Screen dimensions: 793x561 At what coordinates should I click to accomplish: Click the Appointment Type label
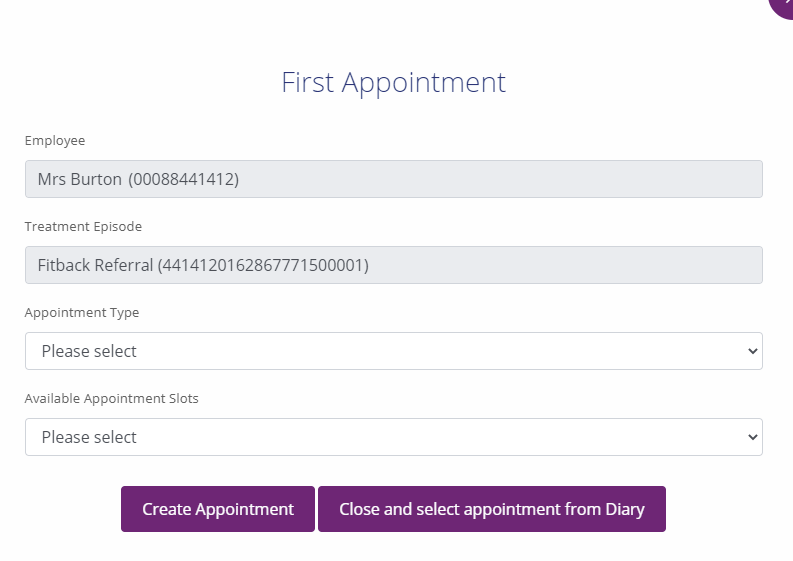pos(82,313)
